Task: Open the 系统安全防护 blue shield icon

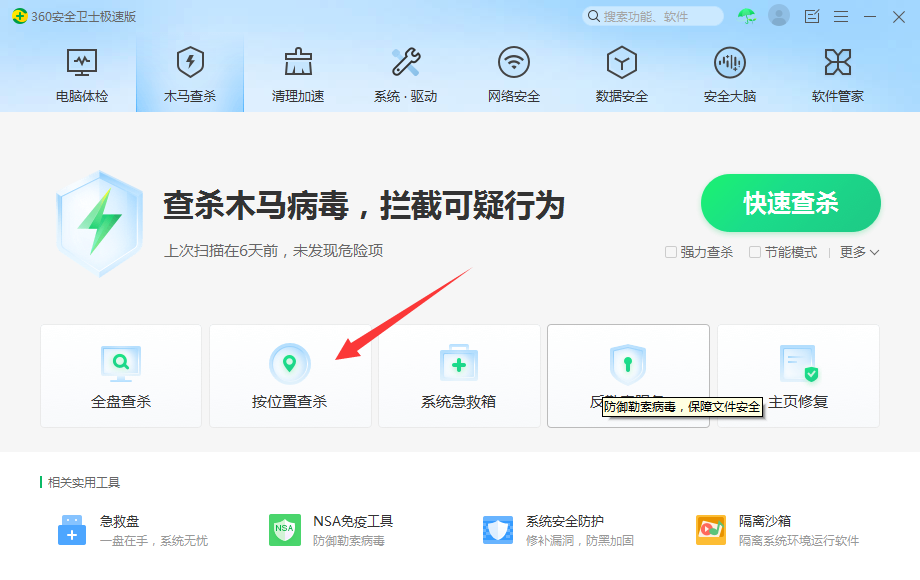Action: [x=498, y=530]
